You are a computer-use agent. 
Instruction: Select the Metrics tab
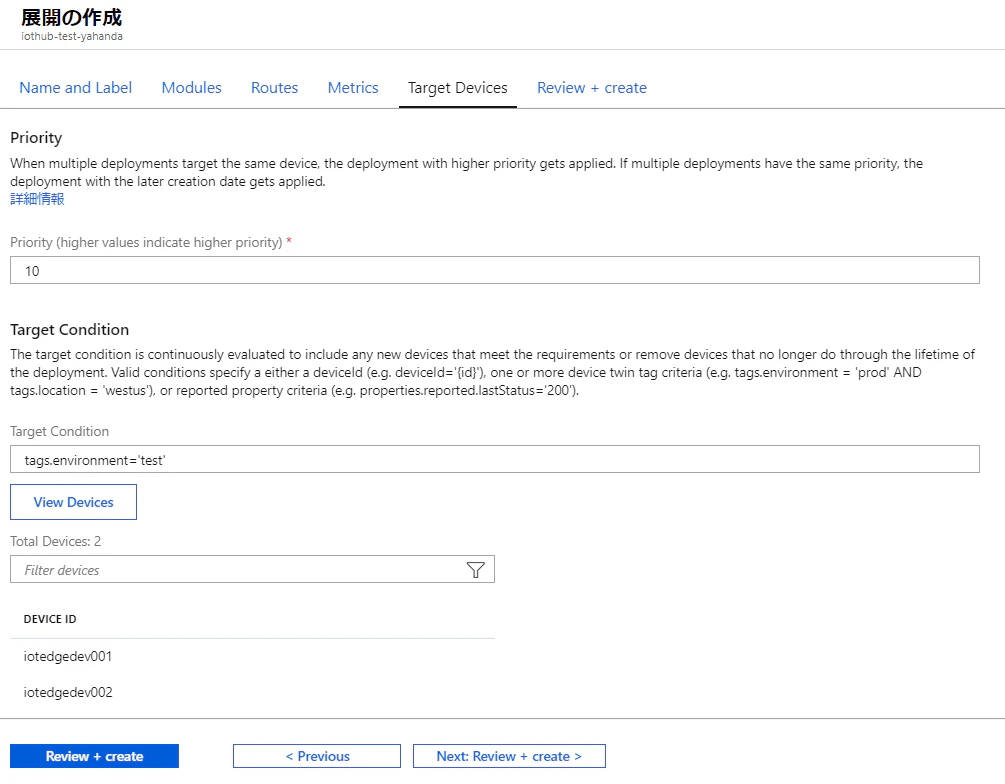click(353, 88)
